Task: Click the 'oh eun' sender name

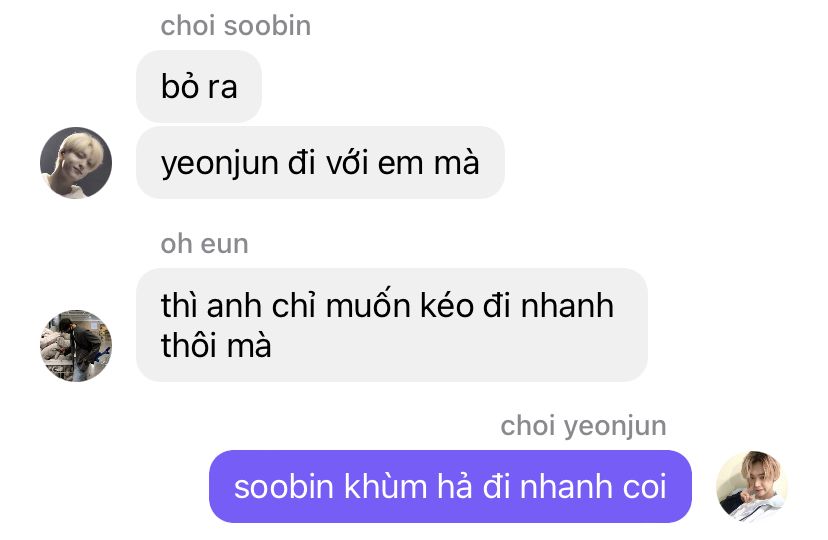Action: [204, 244]
